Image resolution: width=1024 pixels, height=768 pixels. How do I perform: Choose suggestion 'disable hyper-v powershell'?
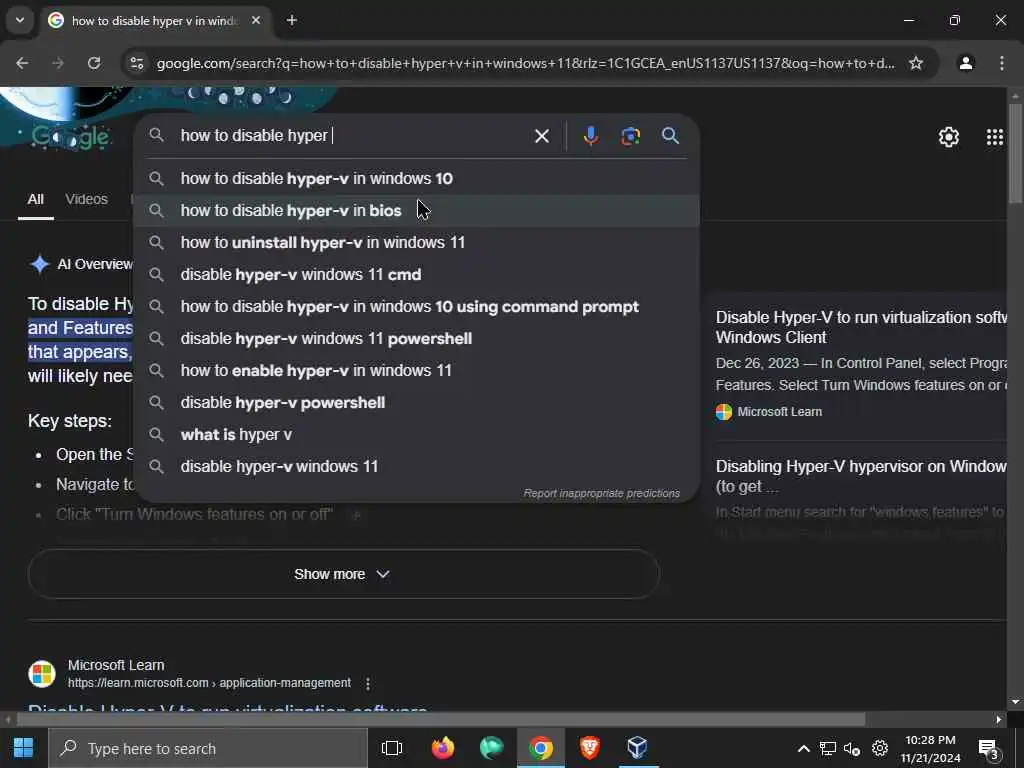(417, 402)
